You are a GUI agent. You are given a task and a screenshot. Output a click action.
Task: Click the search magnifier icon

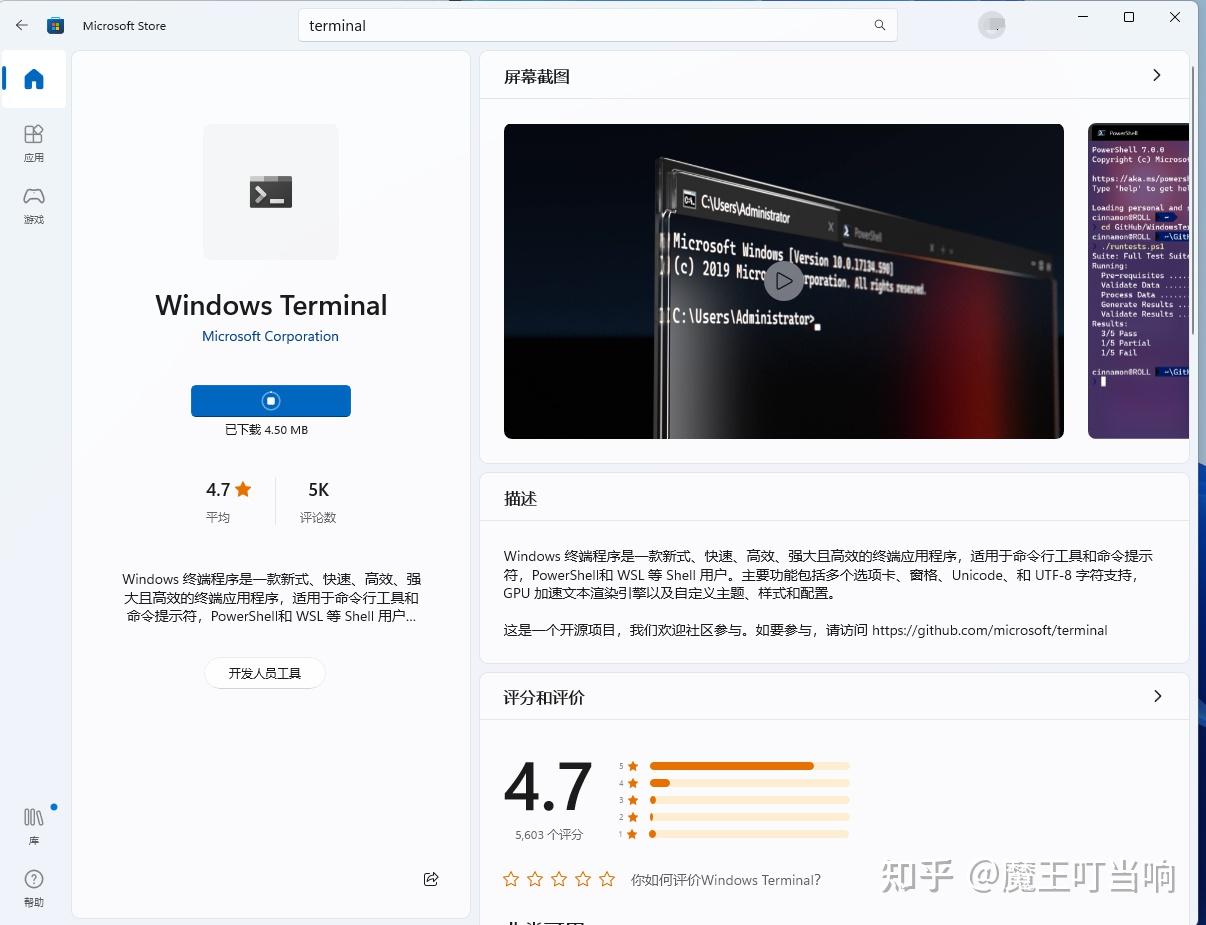click(879, 25)
